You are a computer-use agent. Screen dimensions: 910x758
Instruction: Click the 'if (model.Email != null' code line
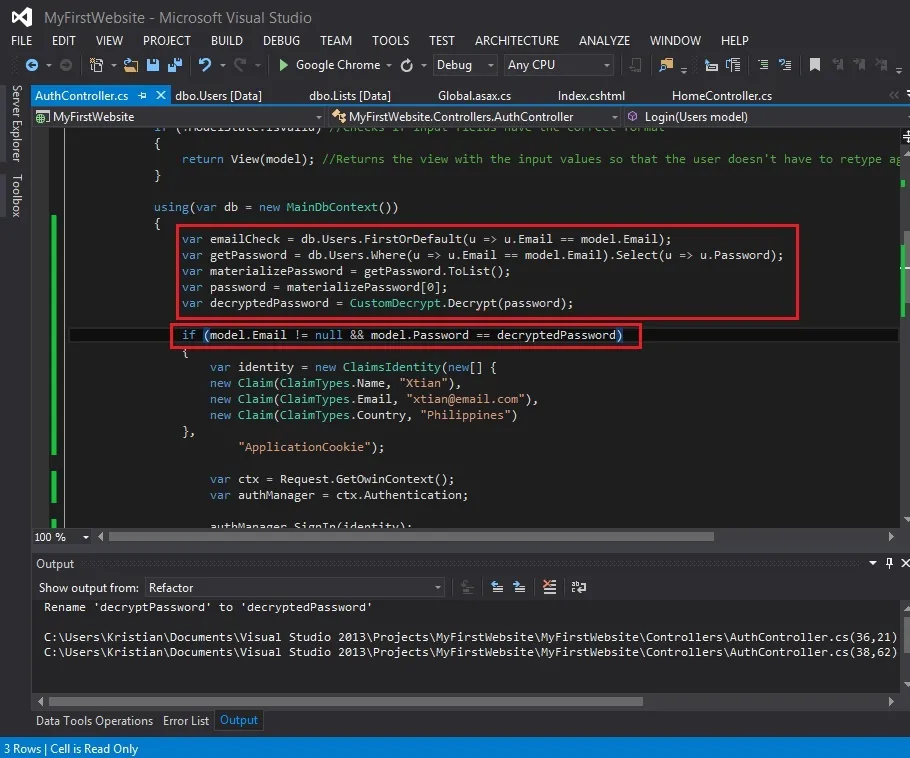[402, 335]
